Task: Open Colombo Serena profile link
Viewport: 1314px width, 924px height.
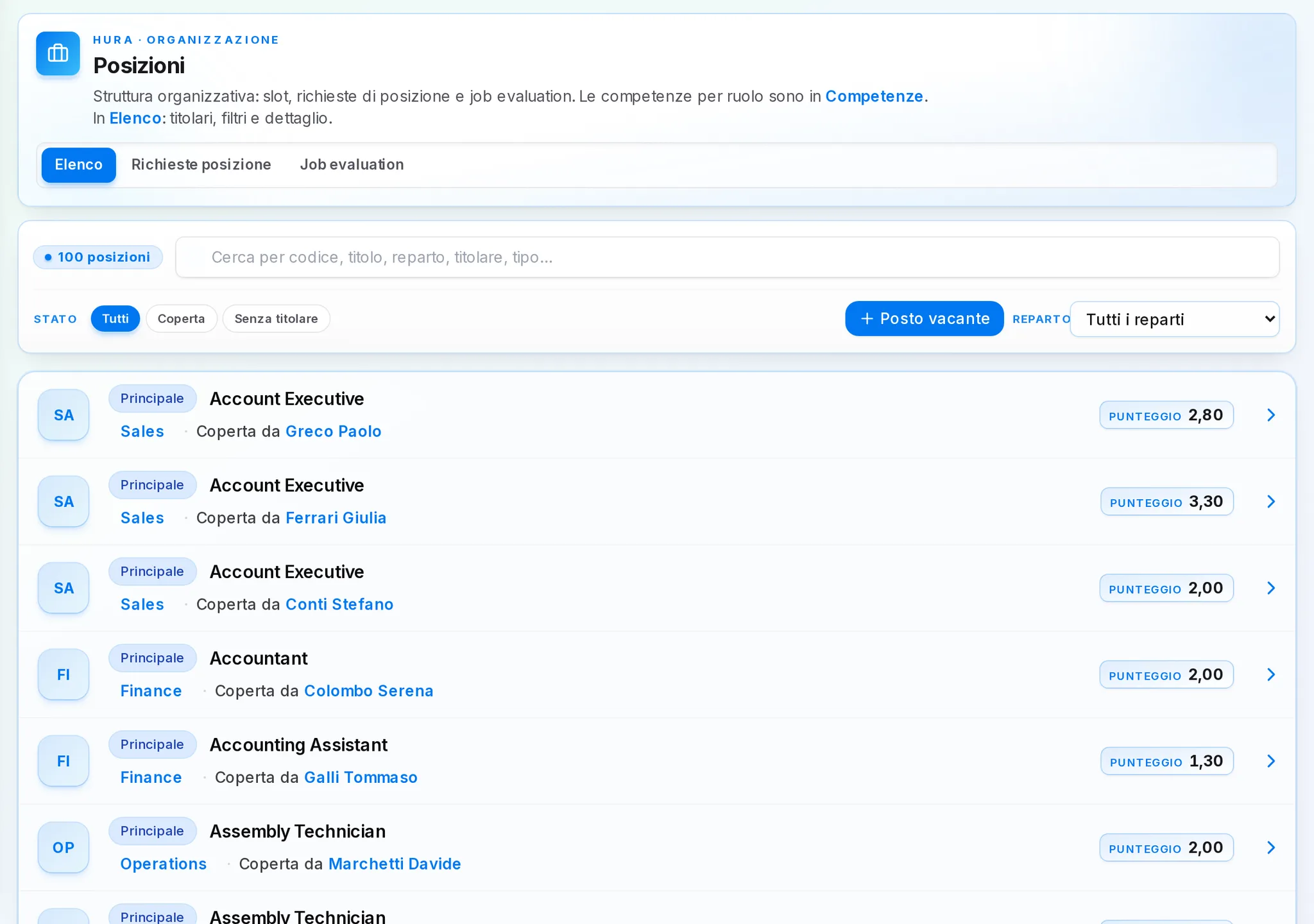Action: click(369, 691)
